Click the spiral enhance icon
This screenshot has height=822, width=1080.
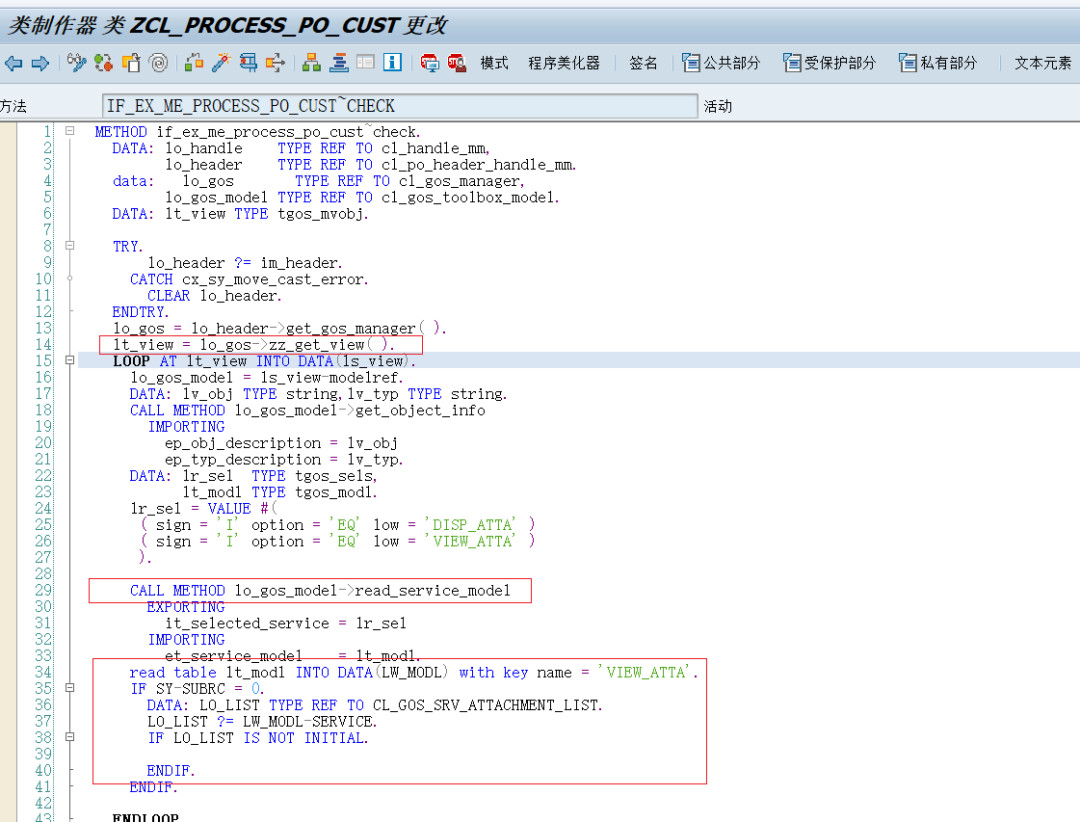pyautogui.click(x=158, y=63)
